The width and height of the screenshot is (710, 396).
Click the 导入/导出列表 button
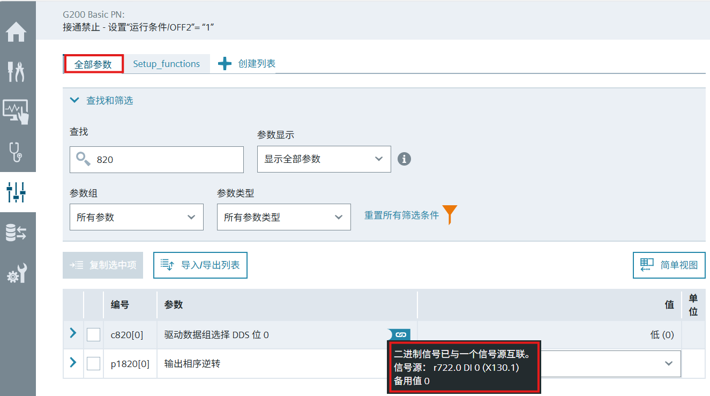point(200,265)
